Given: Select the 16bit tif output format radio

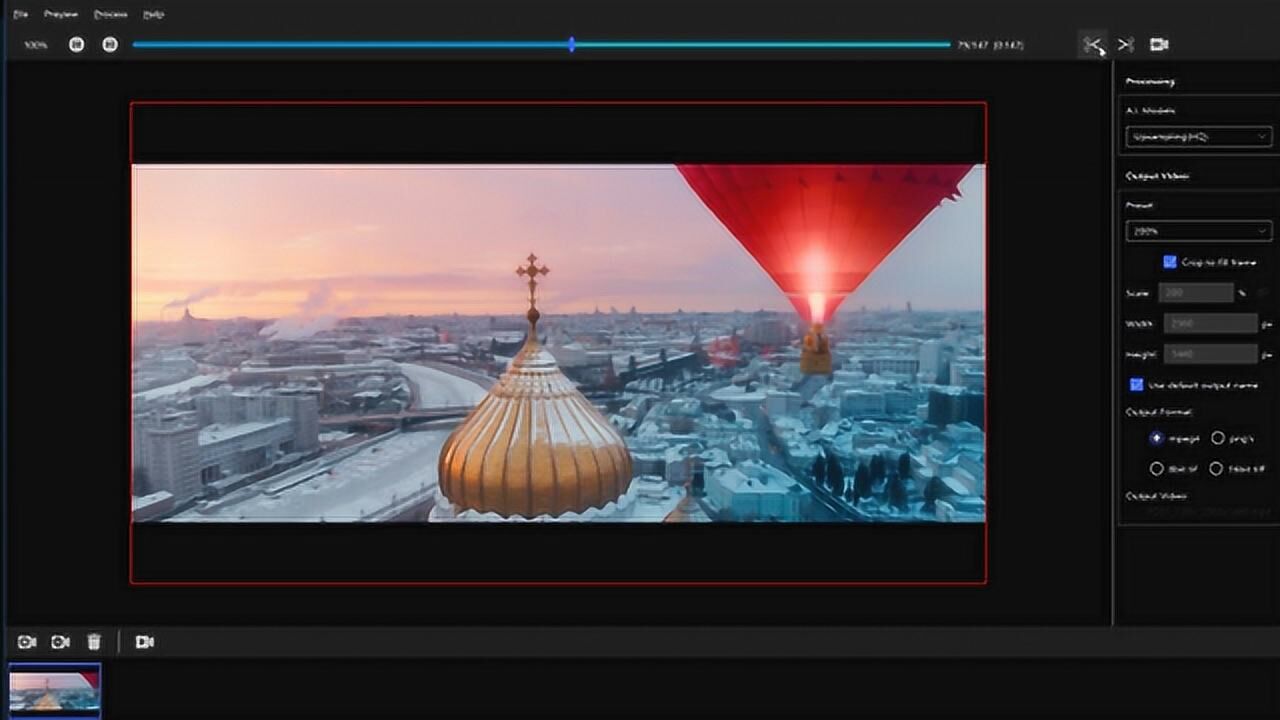Looking at the screenshot, I should point(1216,468).
